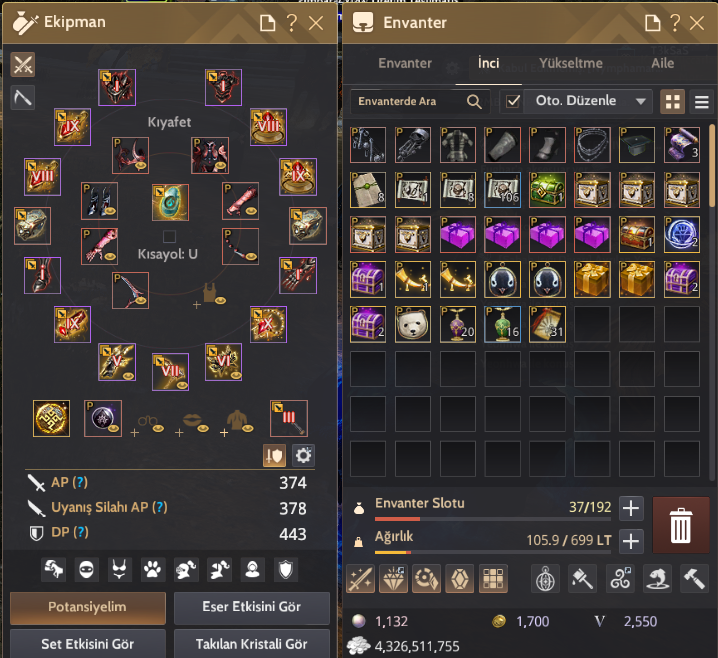Expand weight limit with plus button
The width and height of the screenshot is (718, 658).
(x=631, y=541)
